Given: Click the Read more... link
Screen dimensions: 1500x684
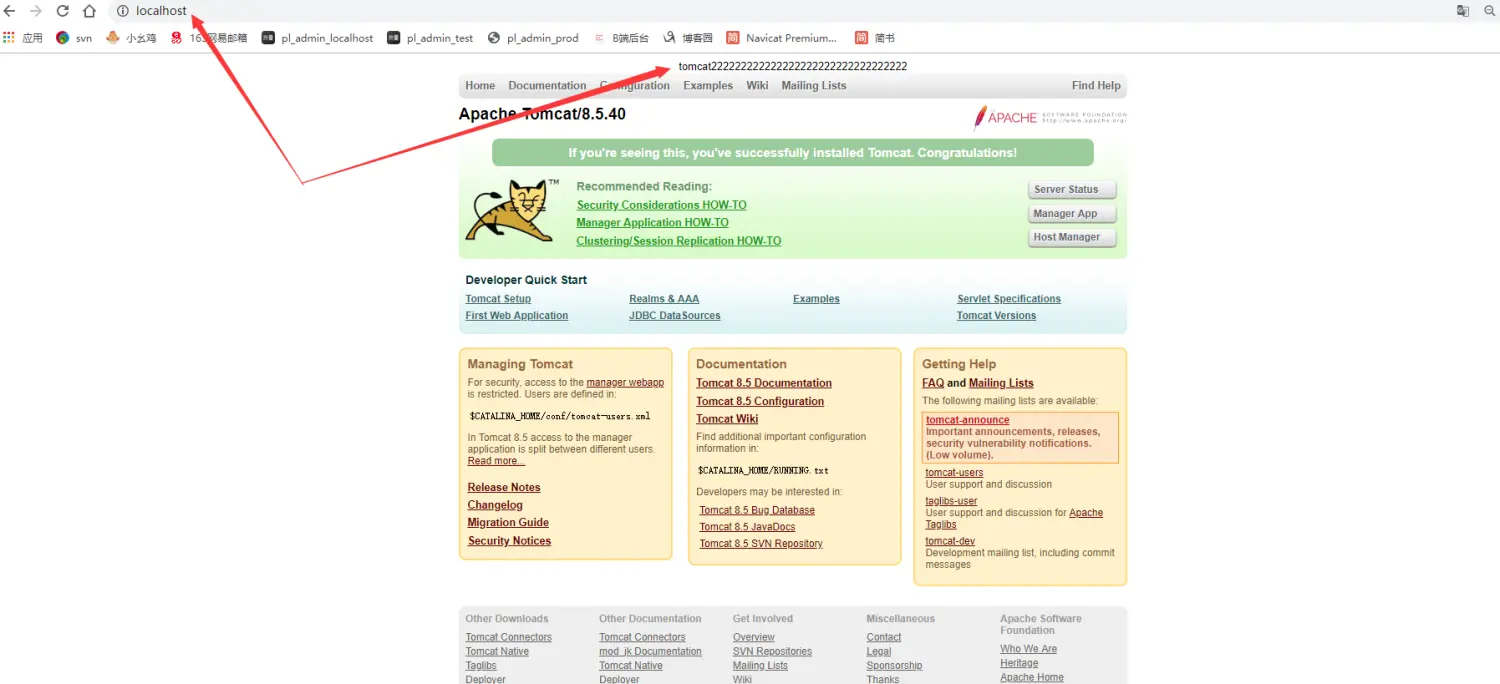Looking at the screenshot, I should point(496,461).
